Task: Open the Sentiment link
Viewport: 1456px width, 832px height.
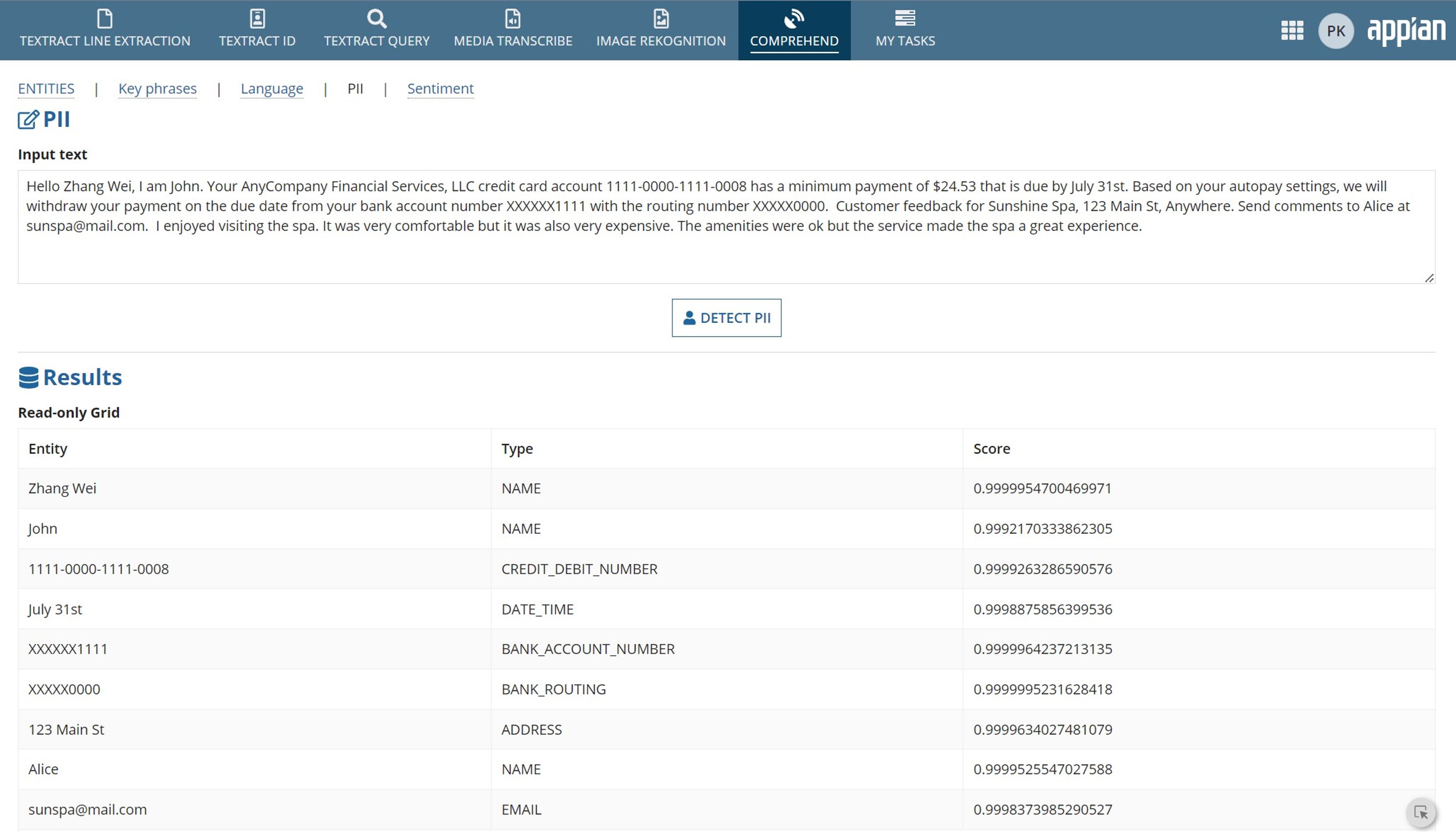Action: tap(440, 88)
